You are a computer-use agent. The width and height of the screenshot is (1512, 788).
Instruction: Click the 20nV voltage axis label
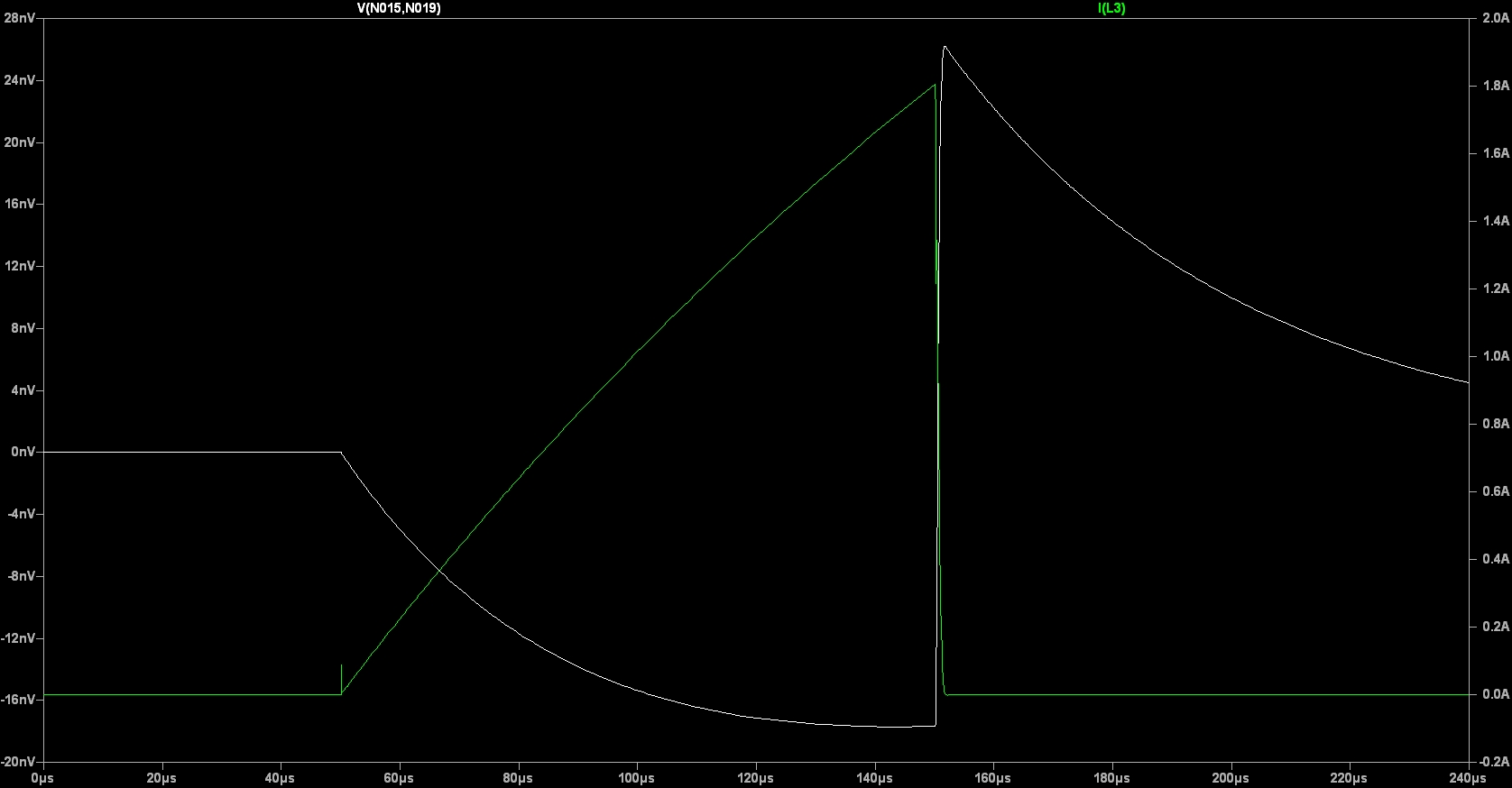point(19,142)
